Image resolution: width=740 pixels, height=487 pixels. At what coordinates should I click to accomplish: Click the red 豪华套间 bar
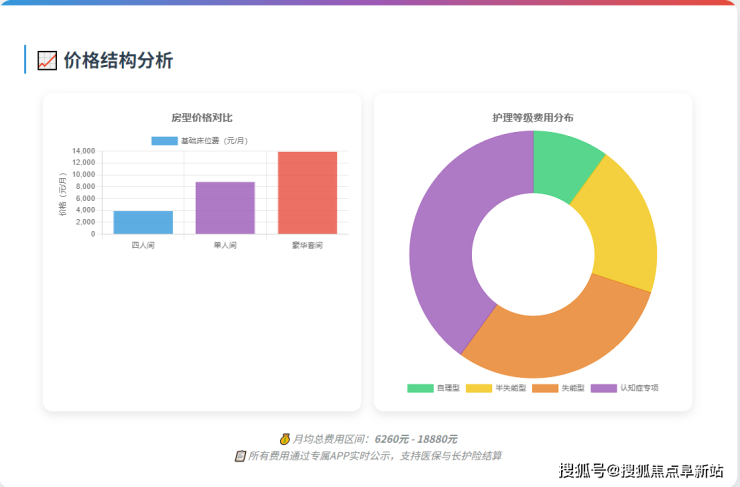pyautogui.click(x=307, y=192)
